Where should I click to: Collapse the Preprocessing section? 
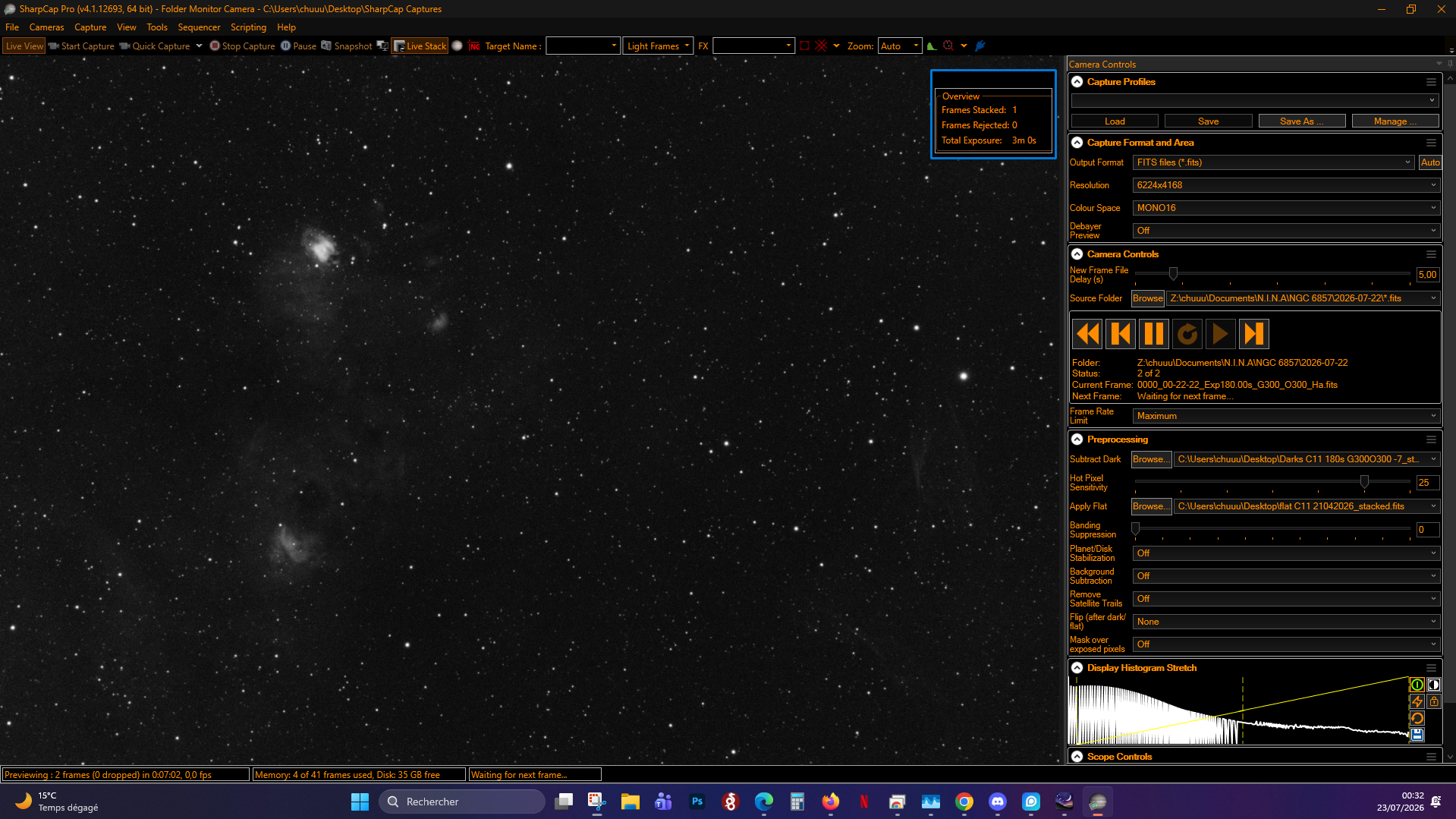click(x=1077, y=439)
